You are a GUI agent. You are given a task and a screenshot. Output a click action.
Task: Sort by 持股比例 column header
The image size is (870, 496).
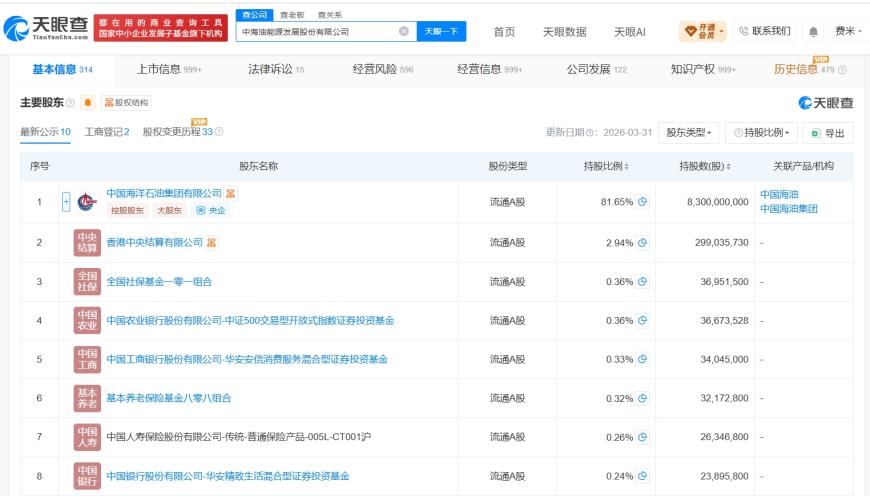click(606, 166)
